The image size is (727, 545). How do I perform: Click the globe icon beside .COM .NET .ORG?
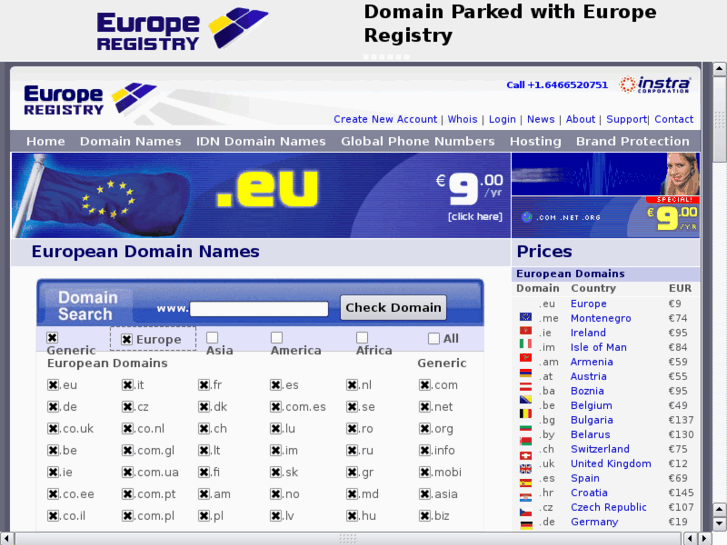tap(526, 217)
